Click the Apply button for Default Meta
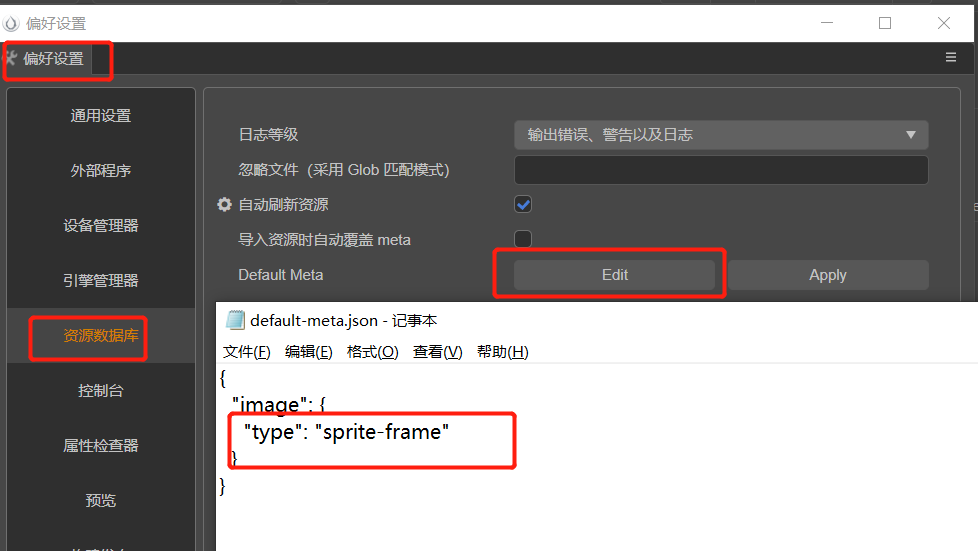The height and width of the screenshot is (551, 978). [x=828, y=275]
